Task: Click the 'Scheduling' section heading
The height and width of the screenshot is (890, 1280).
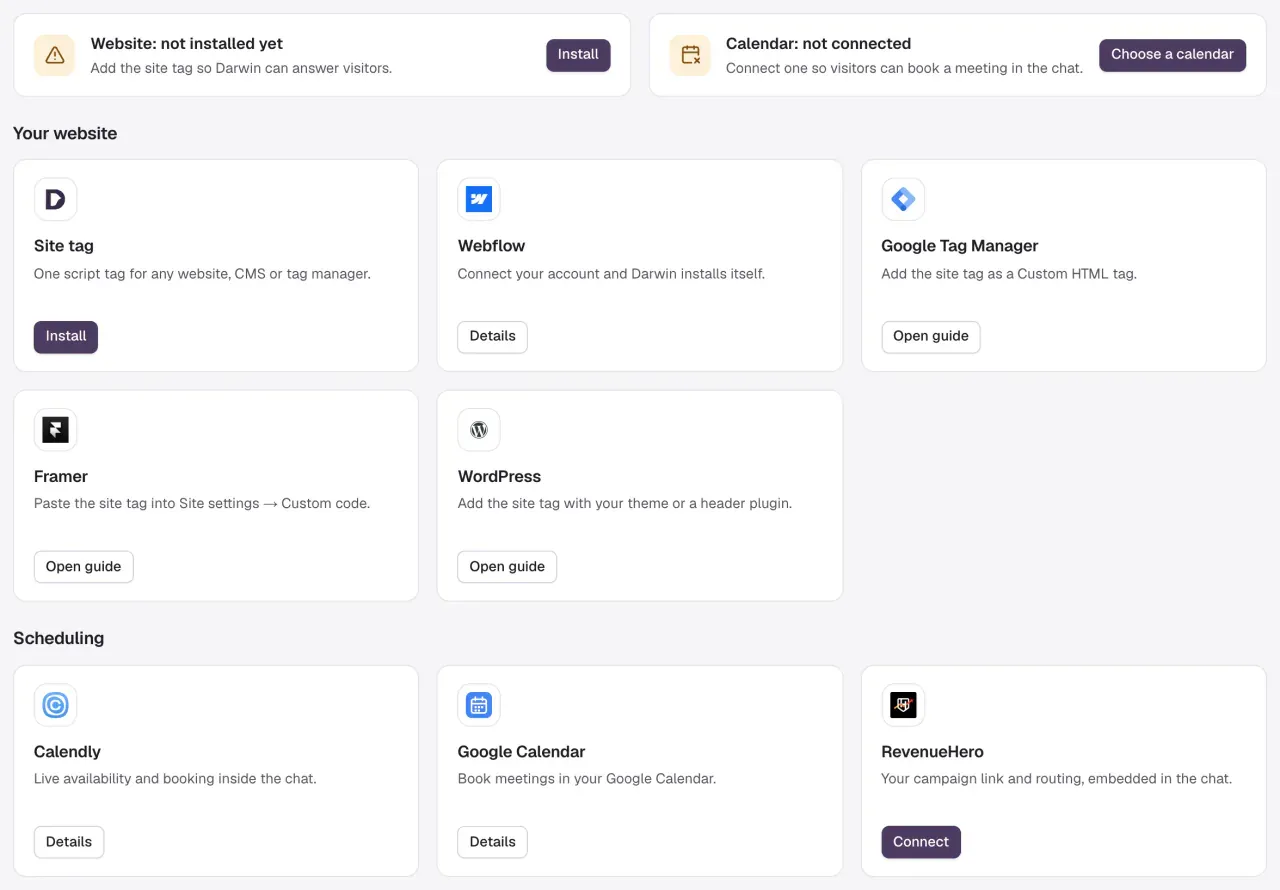Action: point(58,638)
